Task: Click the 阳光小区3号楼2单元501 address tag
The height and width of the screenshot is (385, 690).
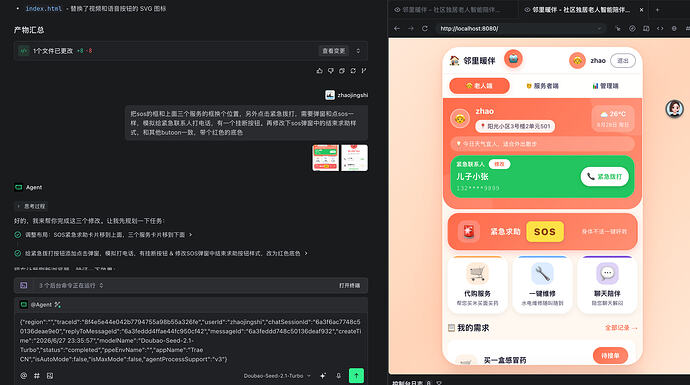Action: [x=515, y=126]
